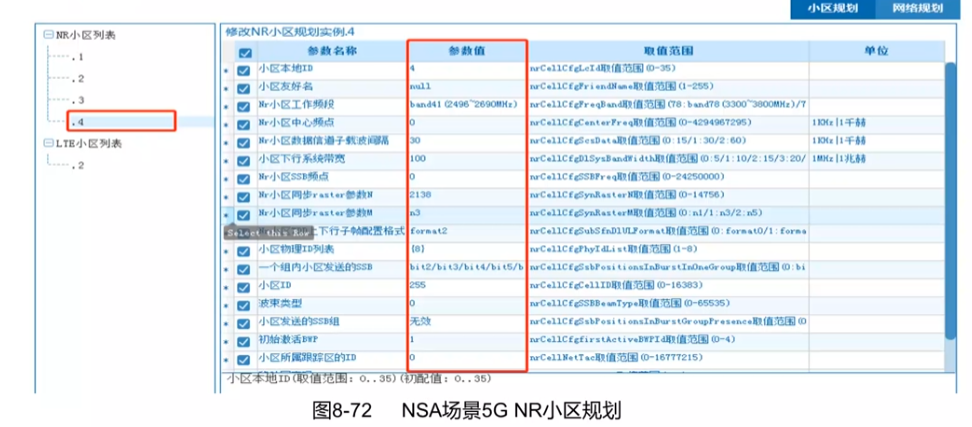The width and height of the screenshot is (972, 427).
Task: Uncheck the 波束类型 row checkbox
Action: 244,306
